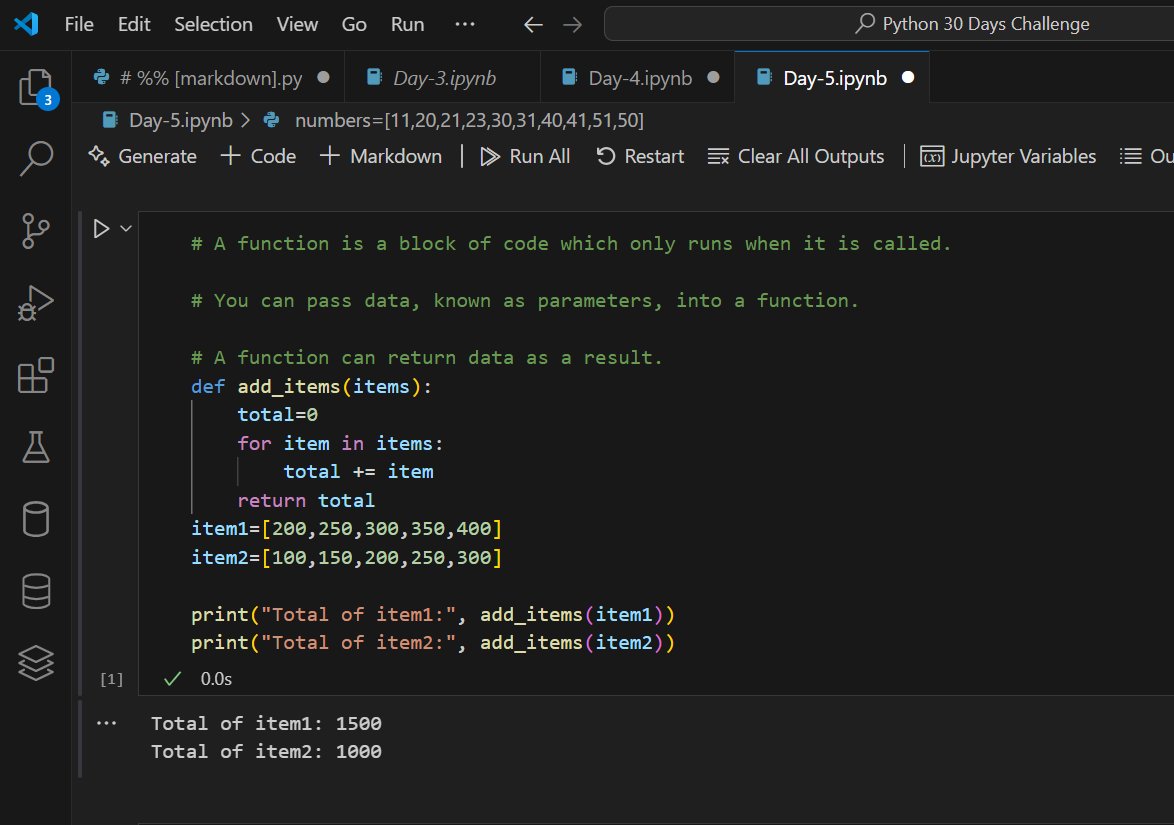Screen dimensions: 1174x825
Task: Open the View menu
Action: coord(297,24)
